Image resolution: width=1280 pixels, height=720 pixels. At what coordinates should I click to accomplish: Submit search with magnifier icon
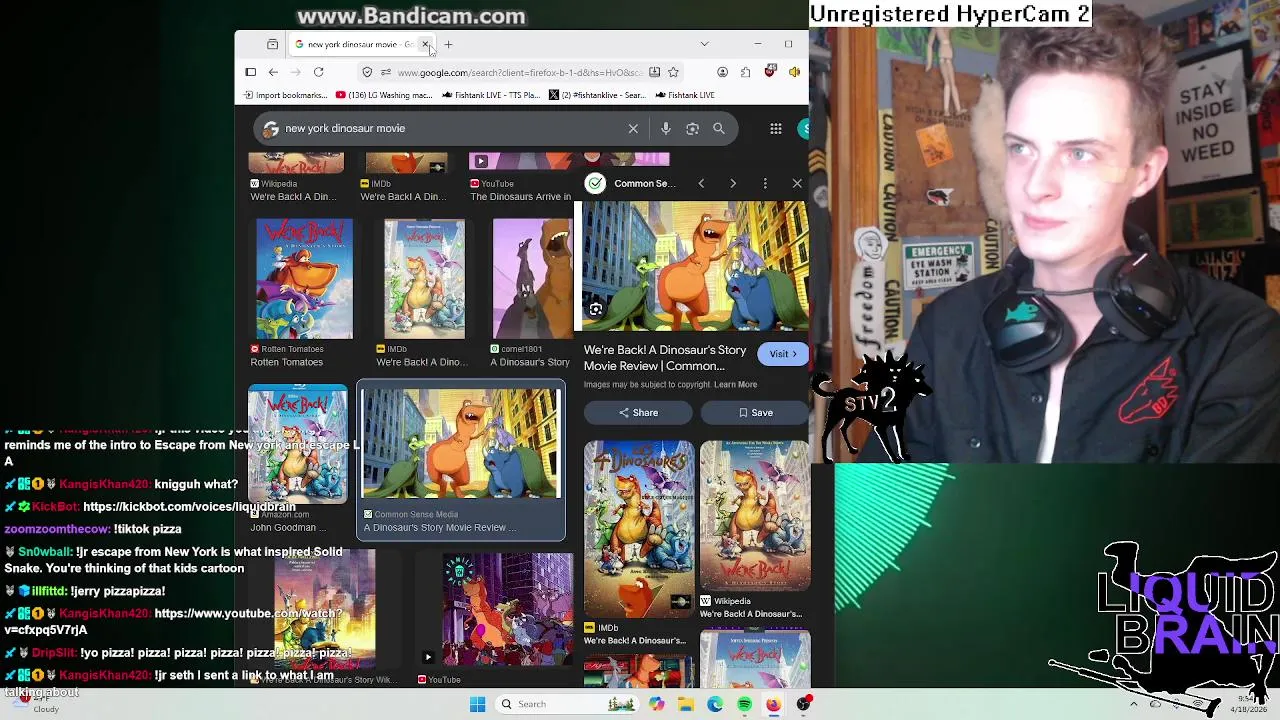(x=718, y=128)
